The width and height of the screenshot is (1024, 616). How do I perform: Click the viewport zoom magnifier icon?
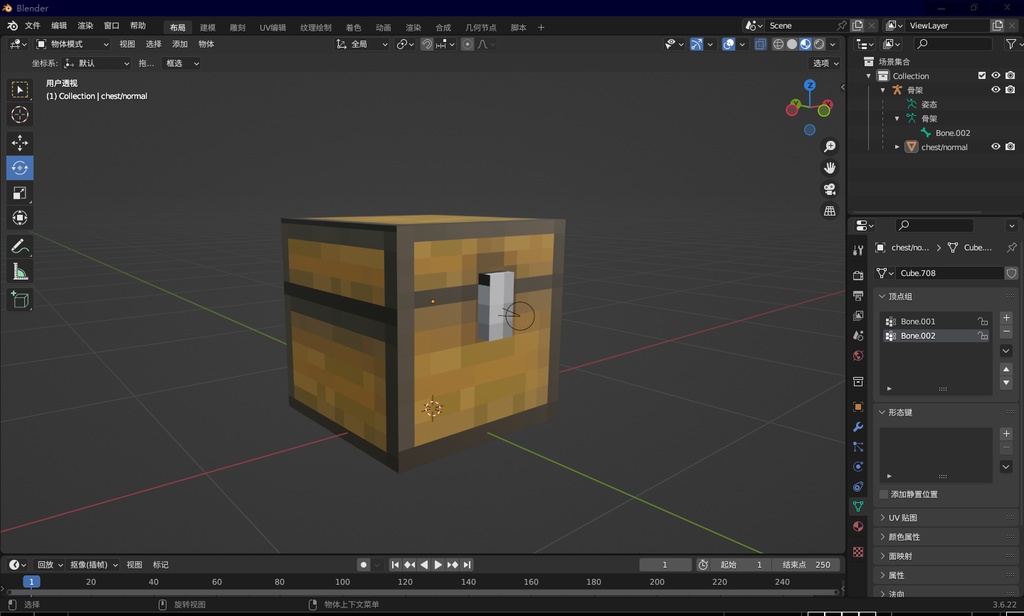click(x=829, y=146)
